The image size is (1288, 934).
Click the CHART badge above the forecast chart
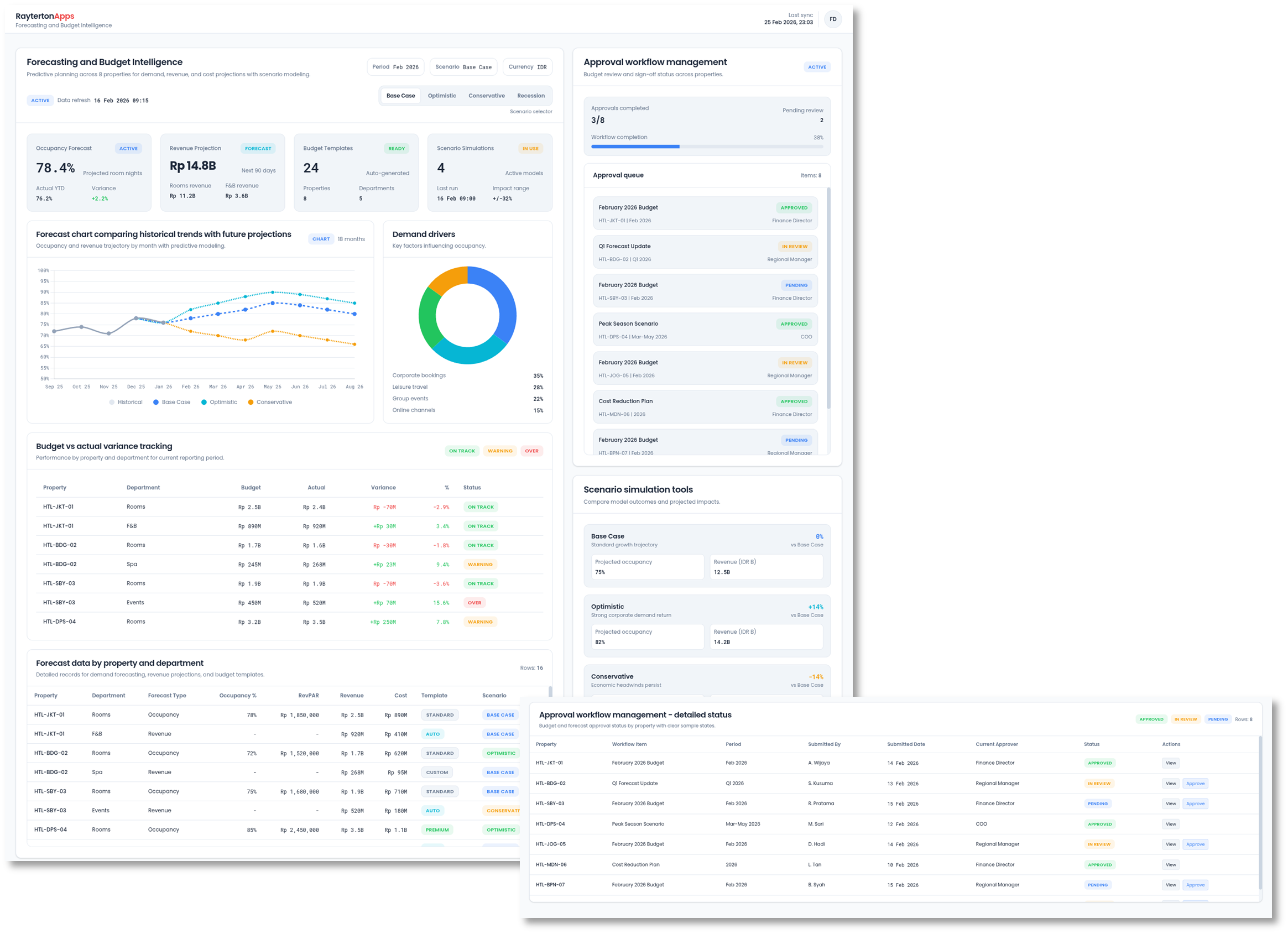(321, 239)
